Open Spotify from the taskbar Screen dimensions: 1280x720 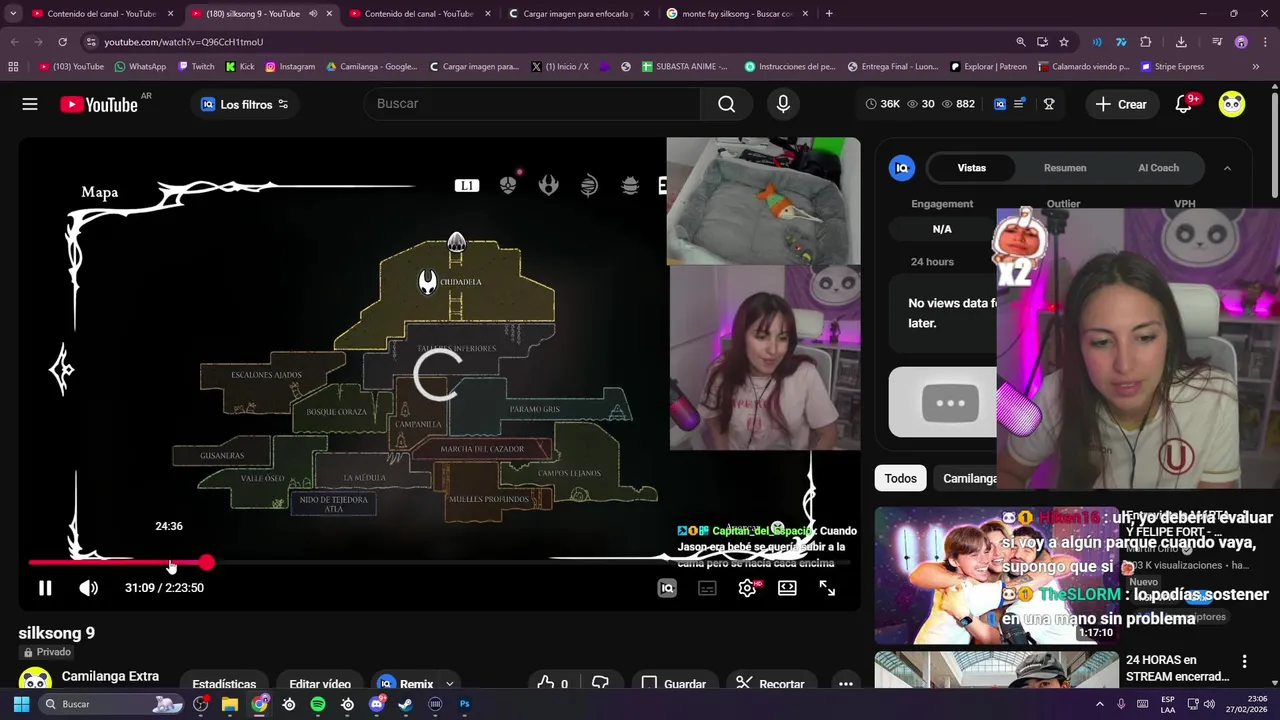click(x=318, y=704)
